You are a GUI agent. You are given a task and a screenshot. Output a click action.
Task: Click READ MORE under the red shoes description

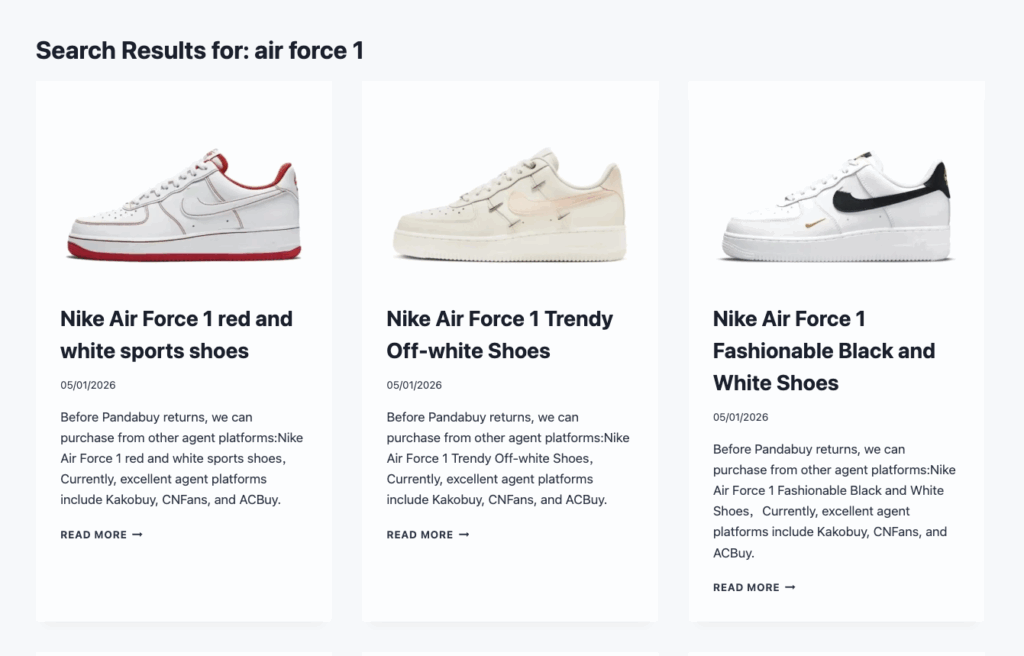93,534
